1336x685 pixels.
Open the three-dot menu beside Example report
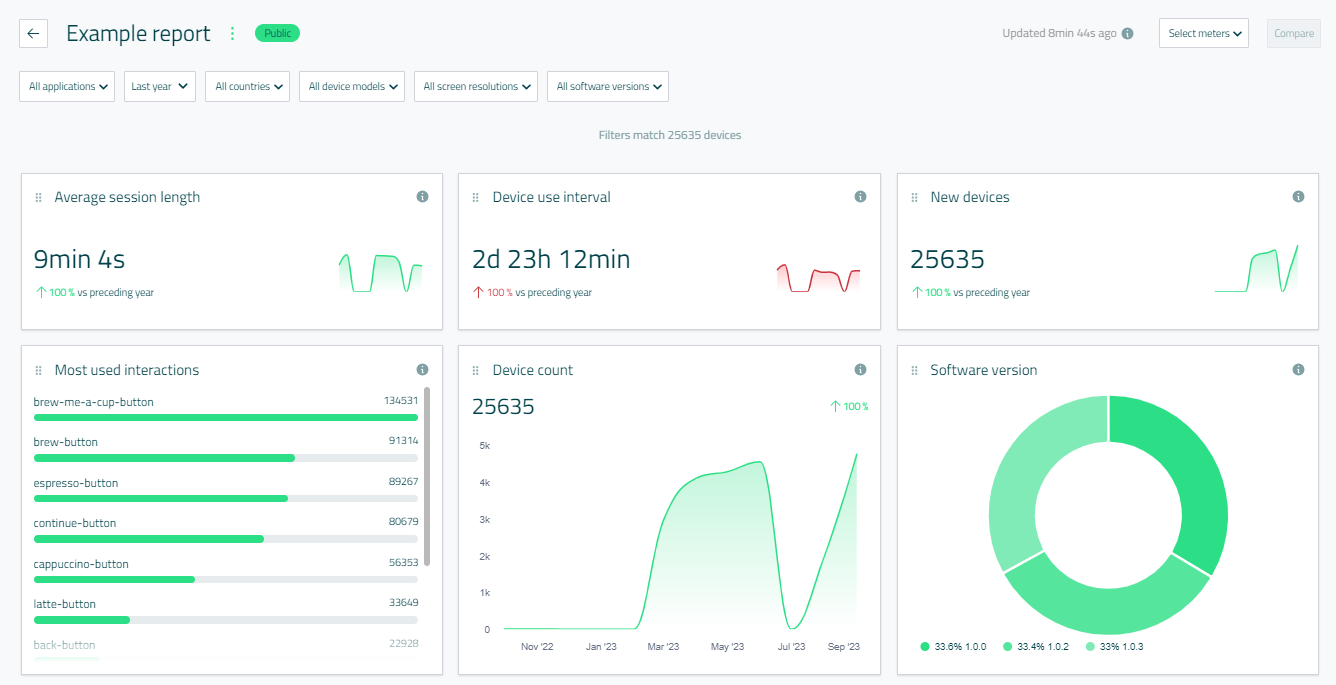[x=232, y=34]
